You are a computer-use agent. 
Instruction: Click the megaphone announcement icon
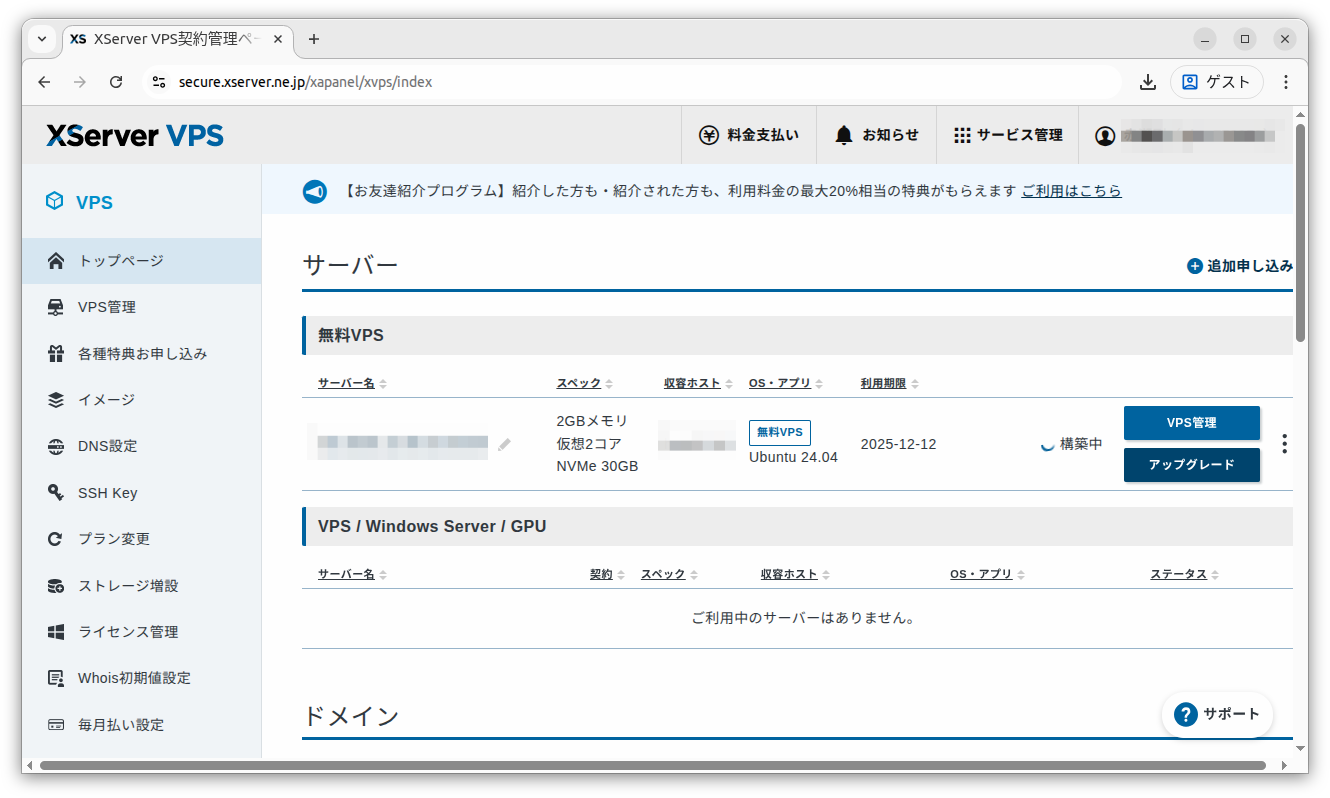(315, 190)
